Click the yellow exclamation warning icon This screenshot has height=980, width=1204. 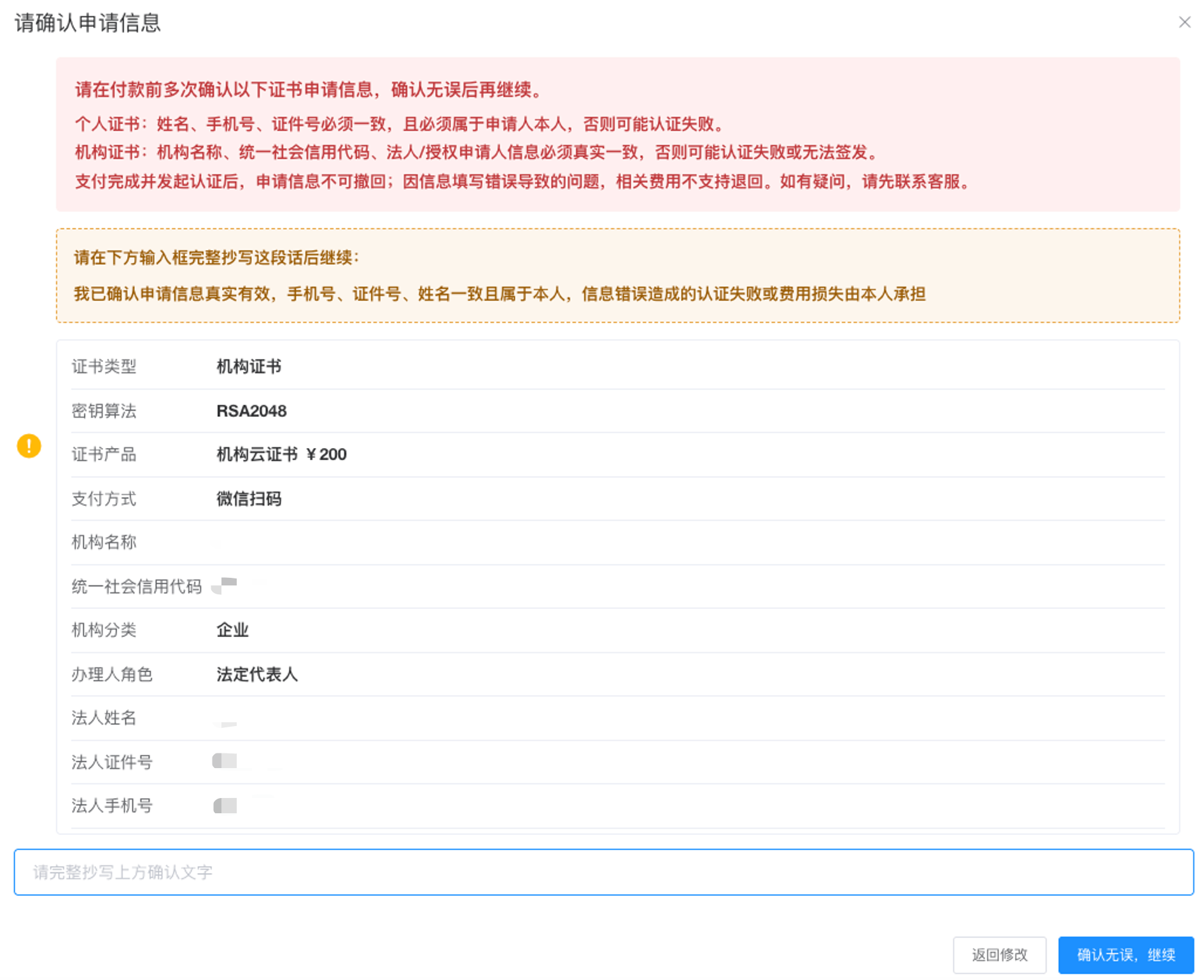point(29,445)
